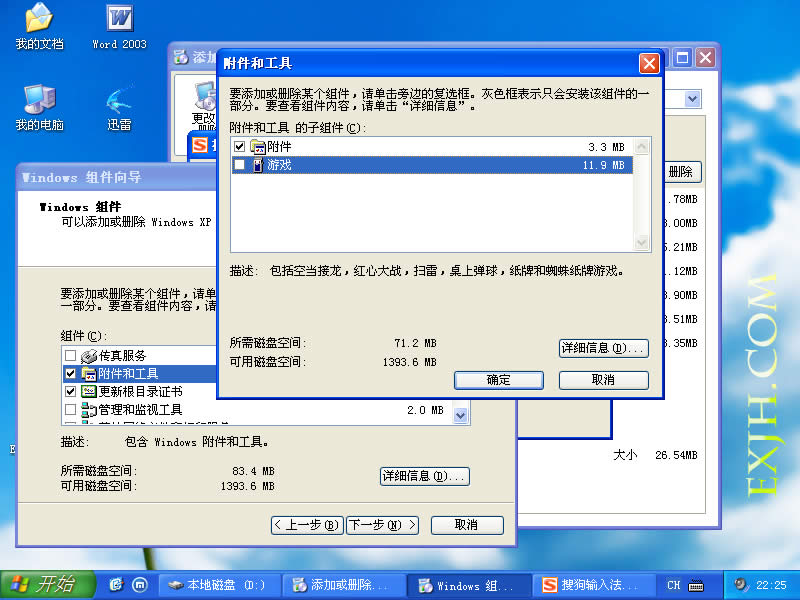
Task: Click the 游戏 item icon in subcomponent list
Action: (258, 165)
